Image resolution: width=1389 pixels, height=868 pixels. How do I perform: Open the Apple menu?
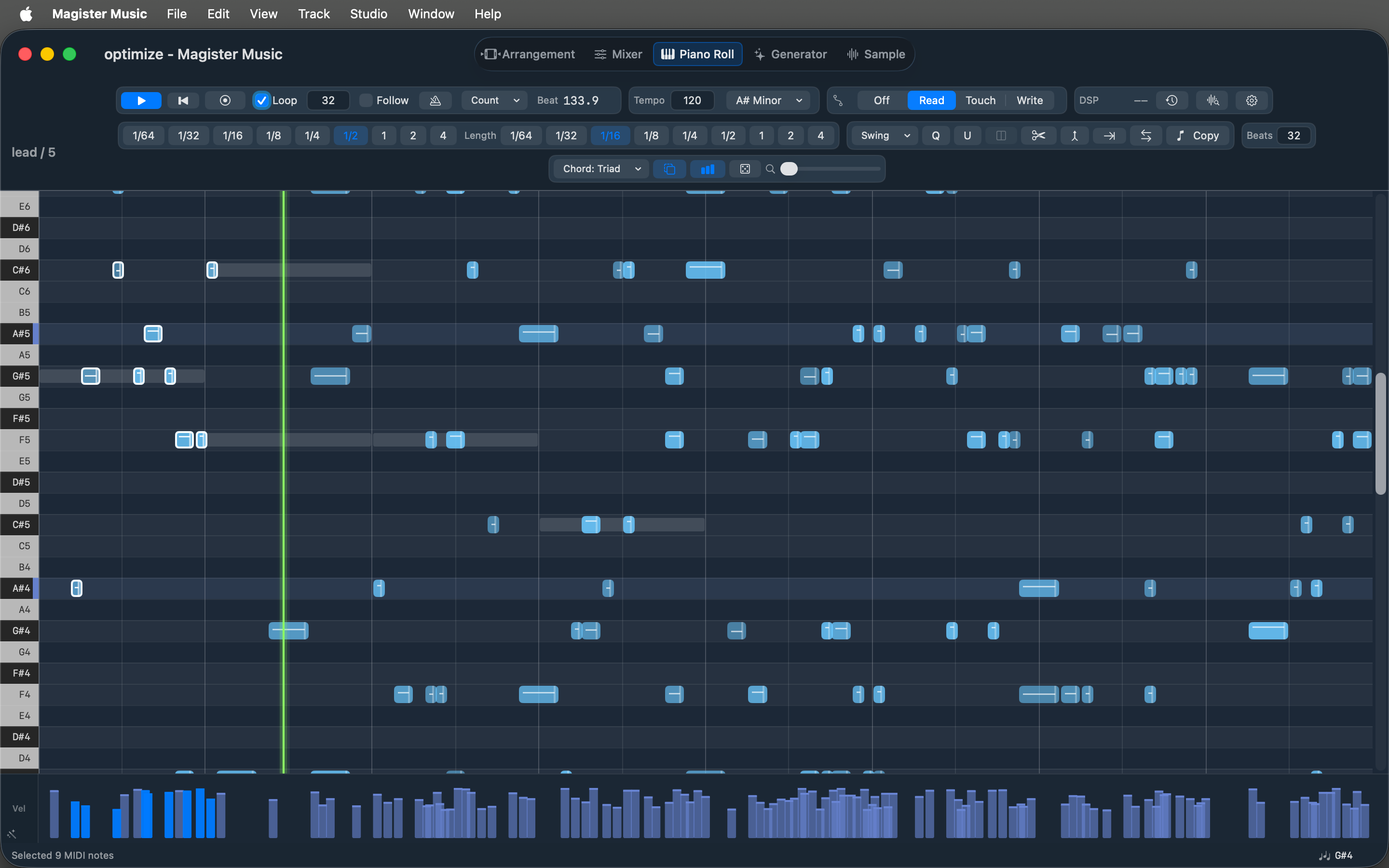coord(26,14)
